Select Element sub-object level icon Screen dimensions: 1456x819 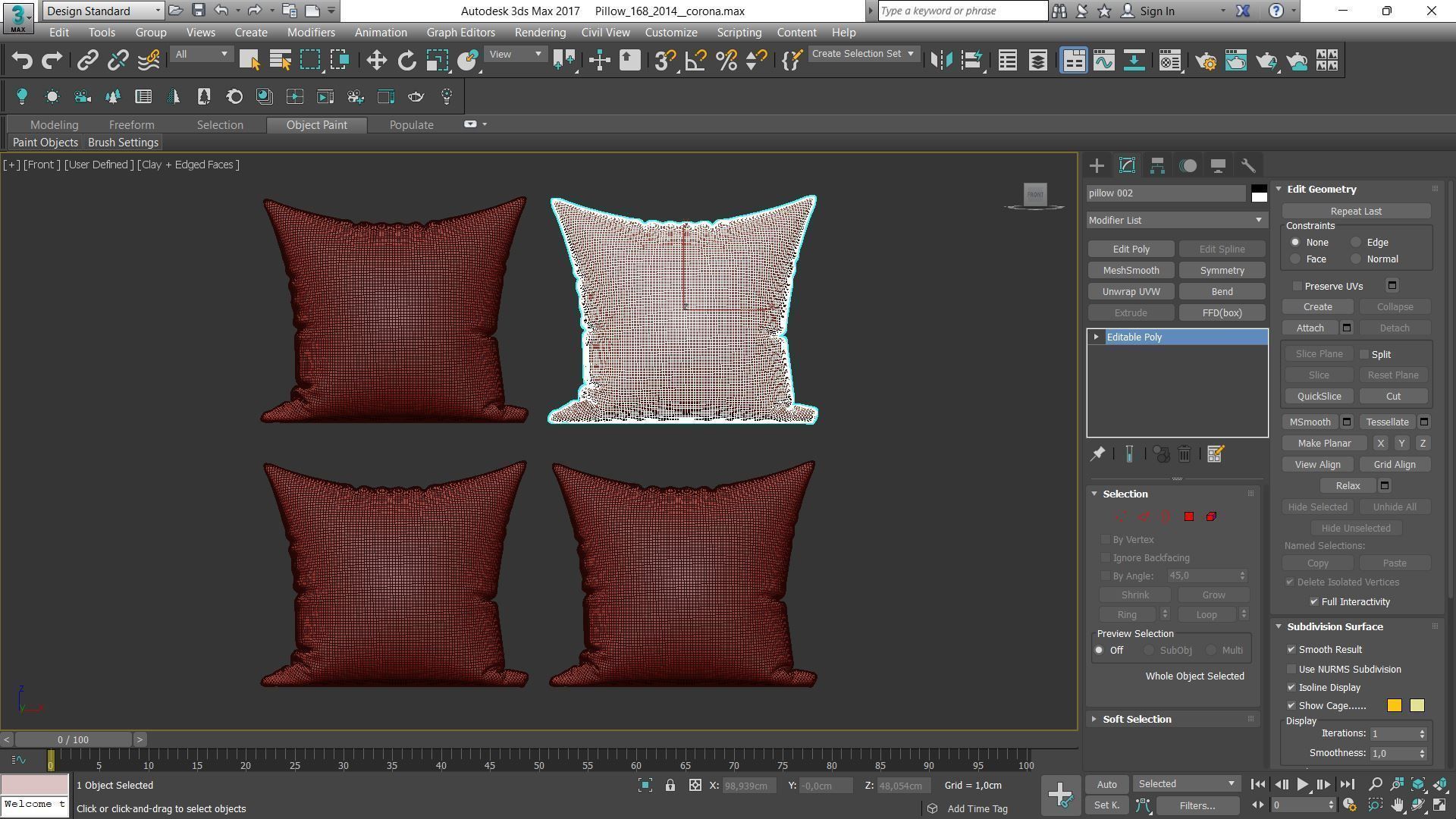1211,516
